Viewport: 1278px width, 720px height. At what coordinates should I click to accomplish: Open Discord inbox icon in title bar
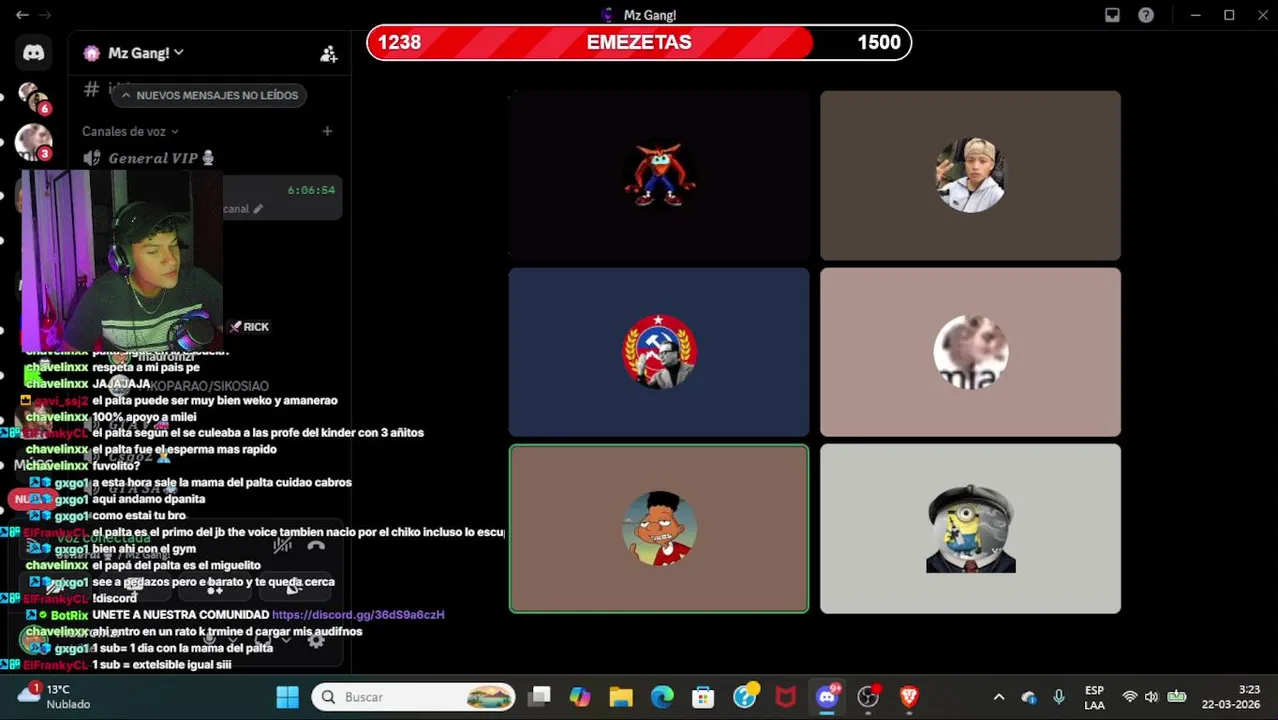point(1112,15)
